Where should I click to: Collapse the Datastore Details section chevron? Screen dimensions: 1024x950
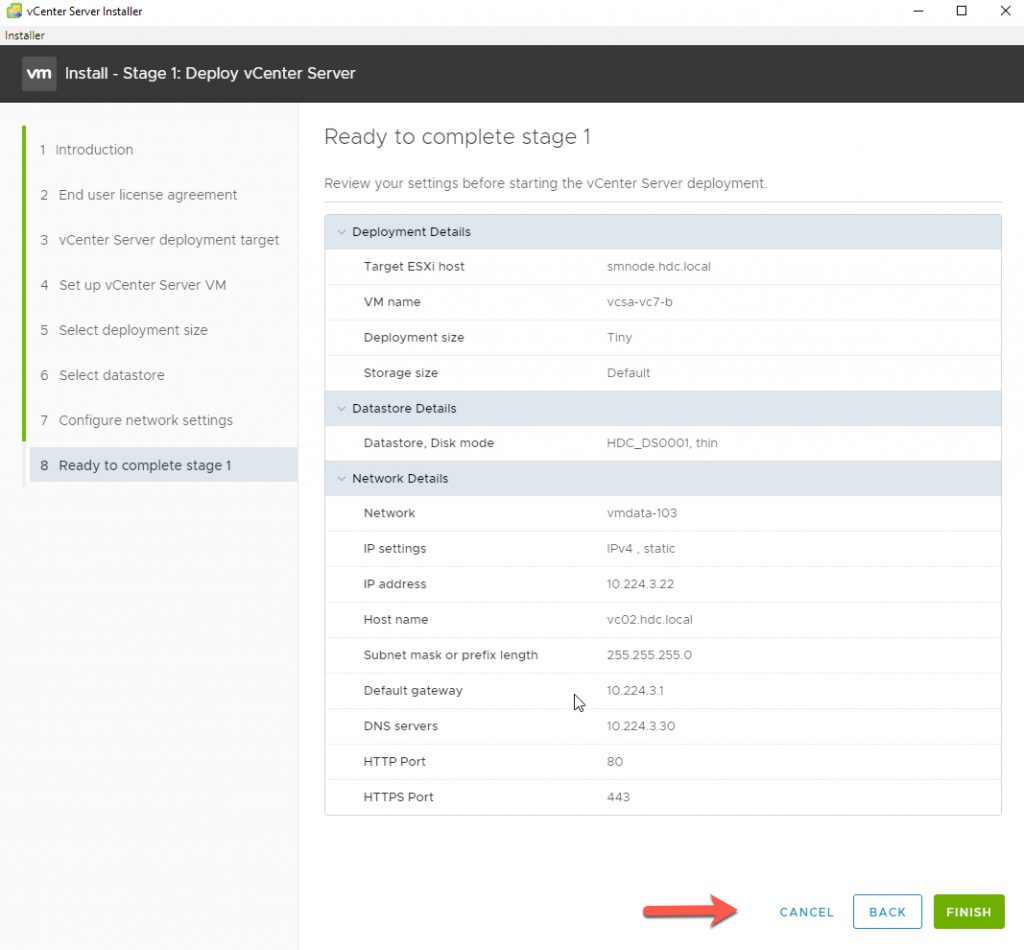click(341, 409)
